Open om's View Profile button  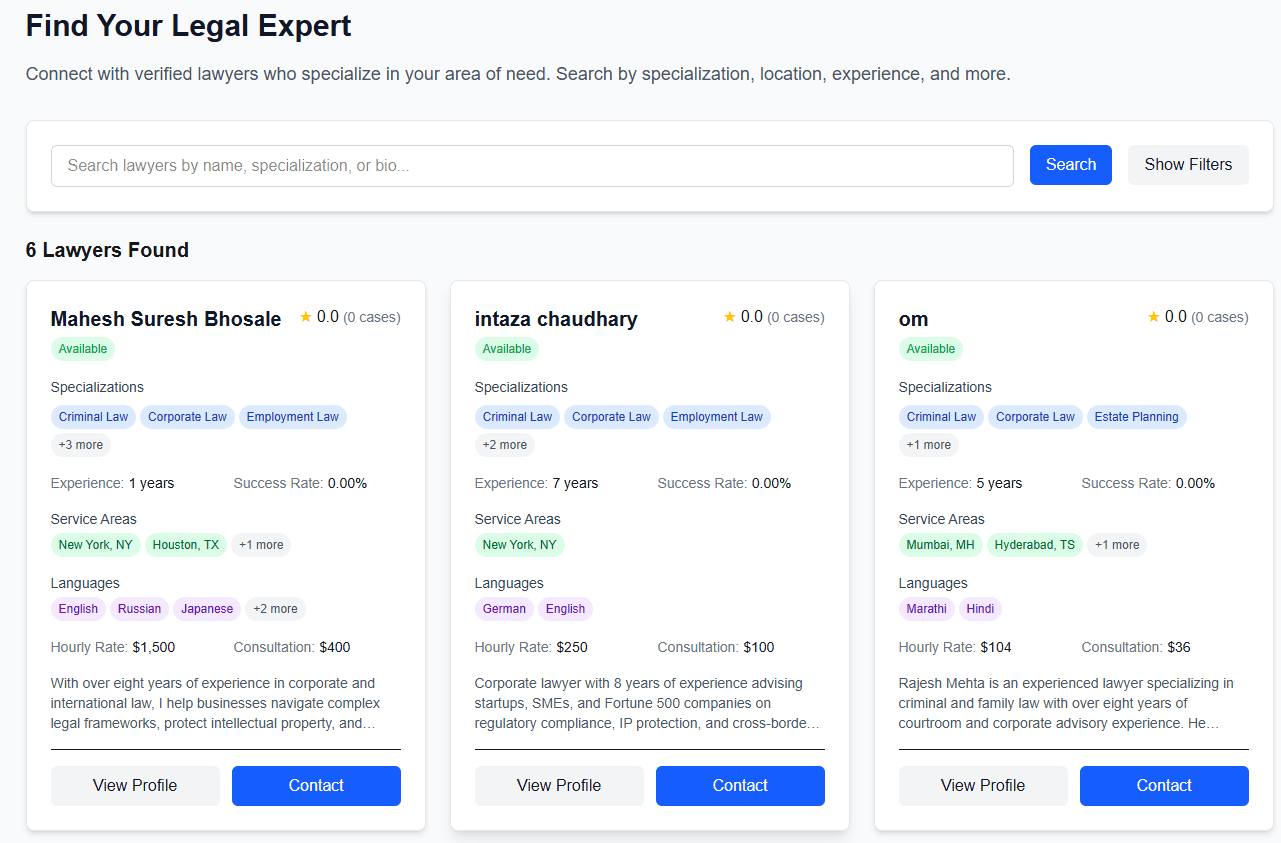tap(983, 786)
